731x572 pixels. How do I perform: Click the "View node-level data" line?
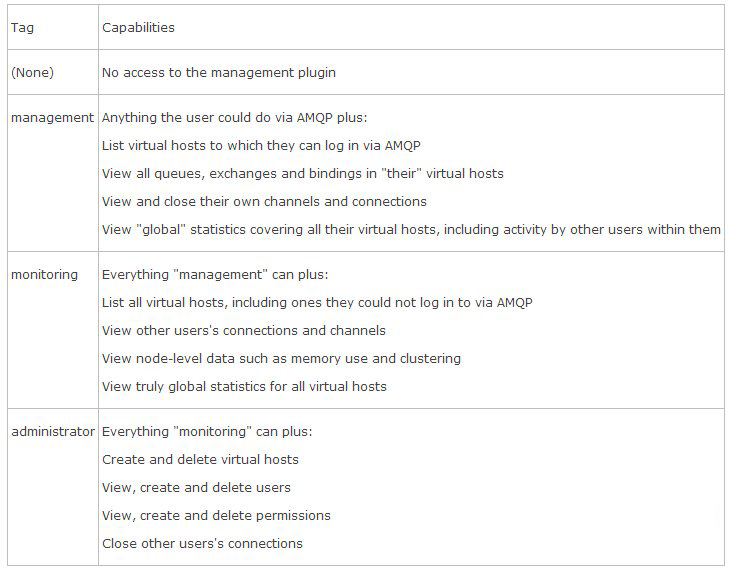pos(281,359)
